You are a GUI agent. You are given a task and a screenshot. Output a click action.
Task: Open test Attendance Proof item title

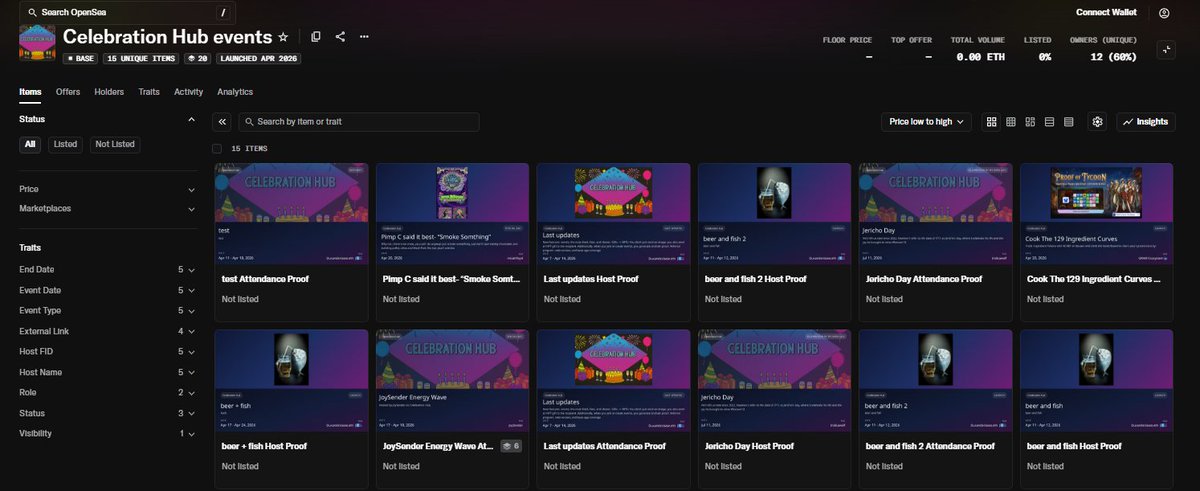point(265,279)
